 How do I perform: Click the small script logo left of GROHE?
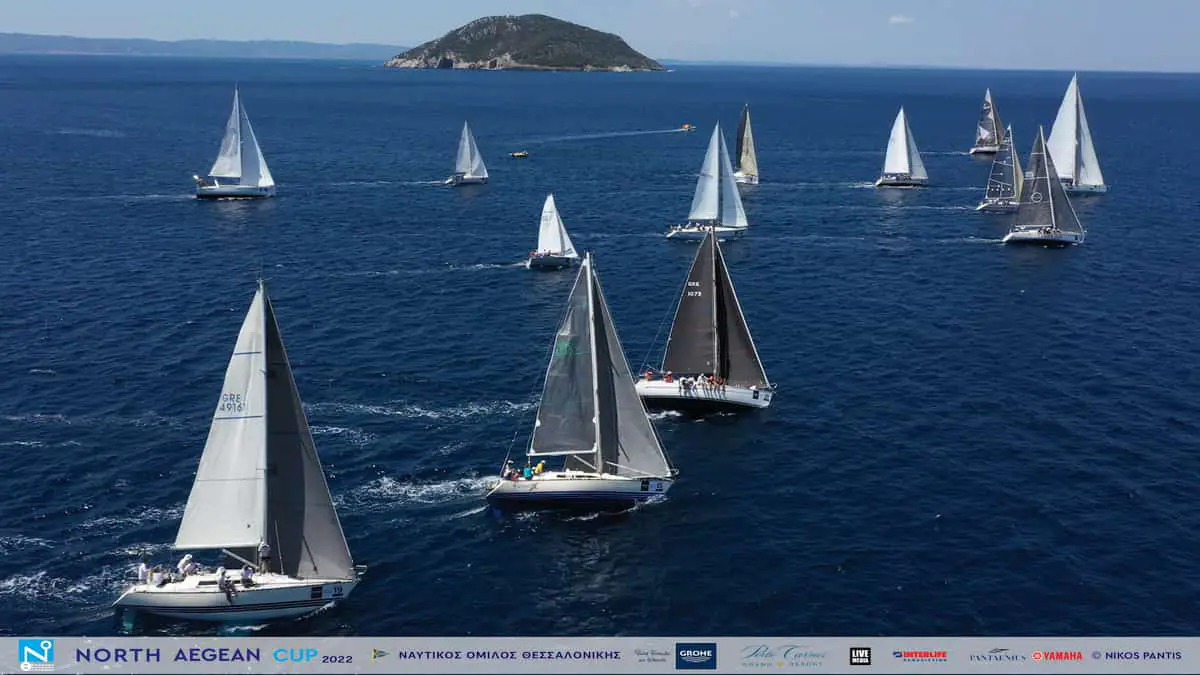click(652, 655)
